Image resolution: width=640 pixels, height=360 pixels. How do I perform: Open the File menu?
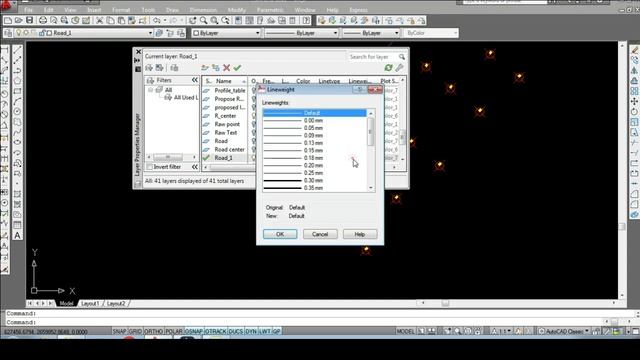click(28, 9)
